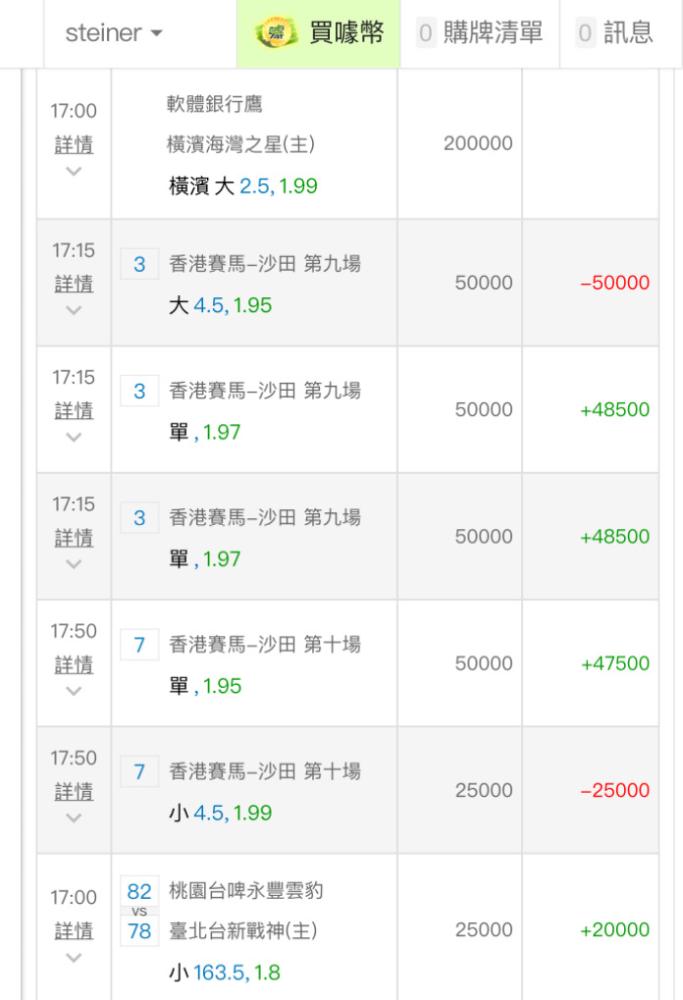Click number 7 badge in 單 1.95 row
This screenshot has height=1000, width=683.
click(x=140, y=645)
